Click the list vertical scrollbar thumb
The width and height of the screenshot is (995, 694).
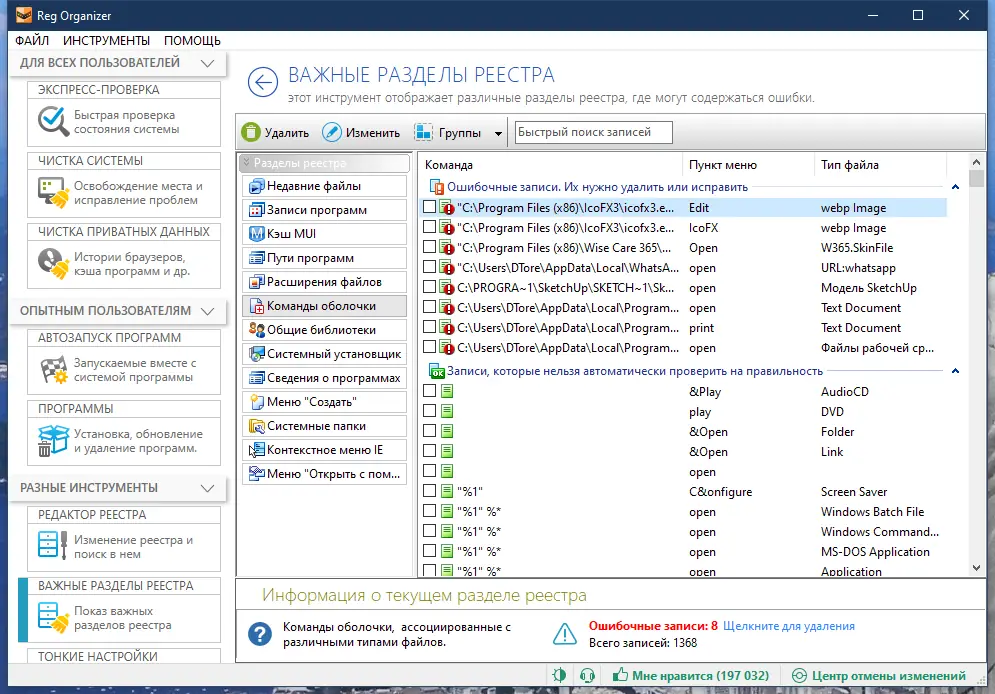(977, 177)
